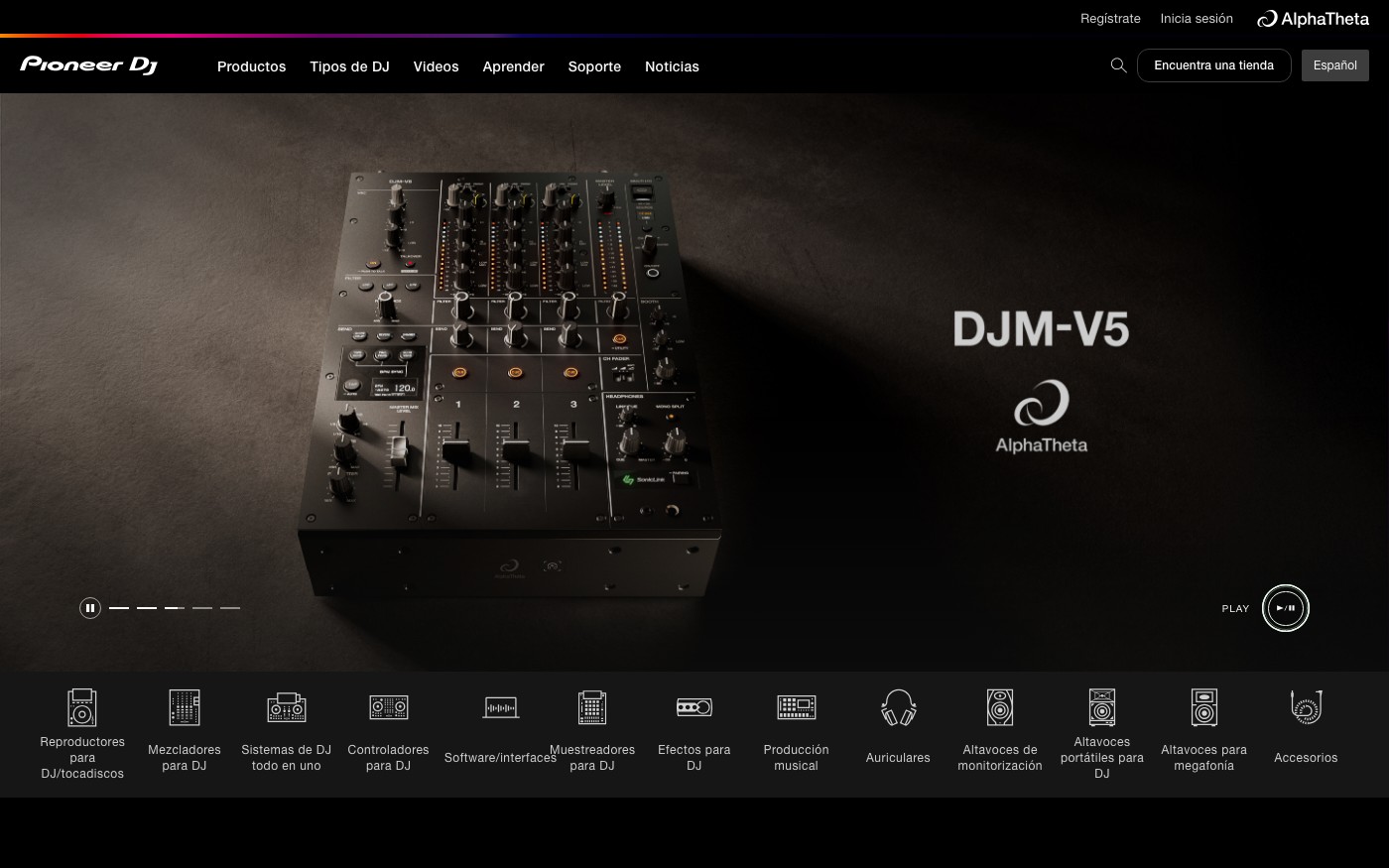Open the Español language selector
Image resolution: width=1389 pixels, height=868 pixels.
[x=1335, y=65]
